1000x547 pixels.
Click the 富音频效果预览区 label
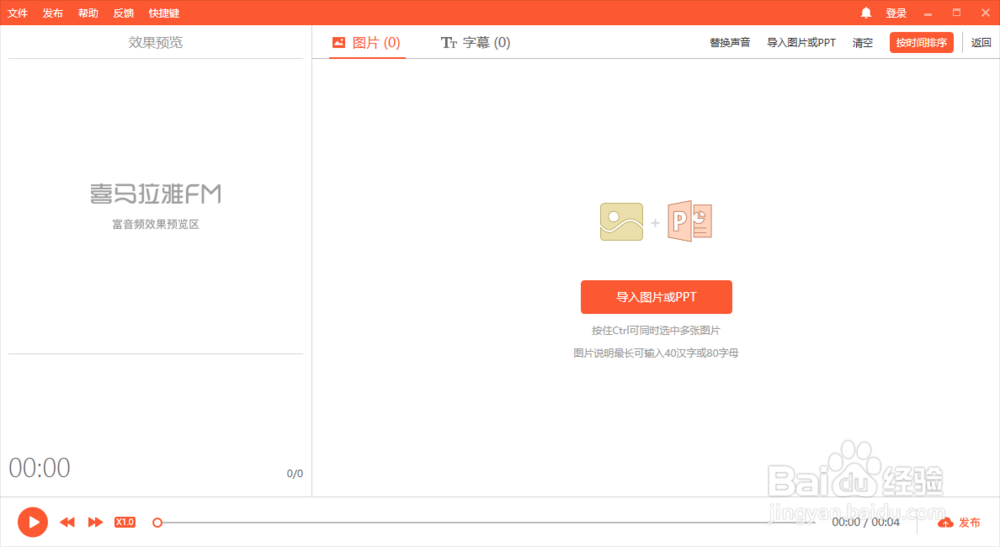point(156,224)
